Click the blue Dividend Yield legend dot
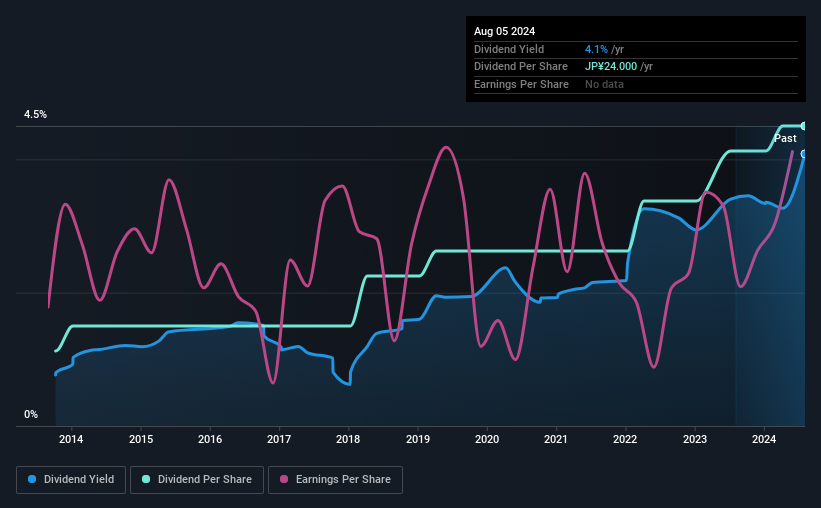This screenshot has width=821, height=508. coord(32,479)
